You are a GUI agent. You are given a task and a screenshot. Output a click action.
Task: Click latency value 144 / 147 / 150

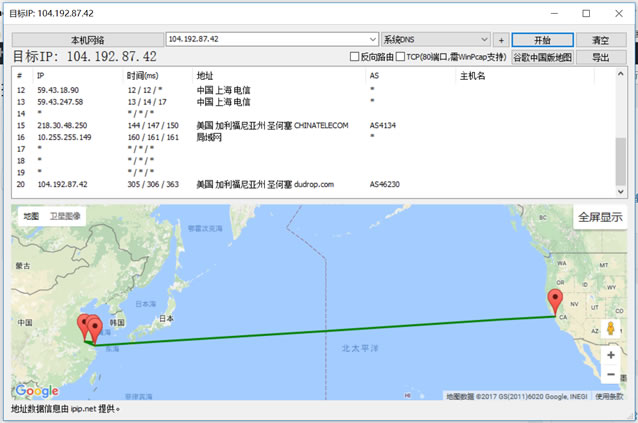click(x=153, y=125)
